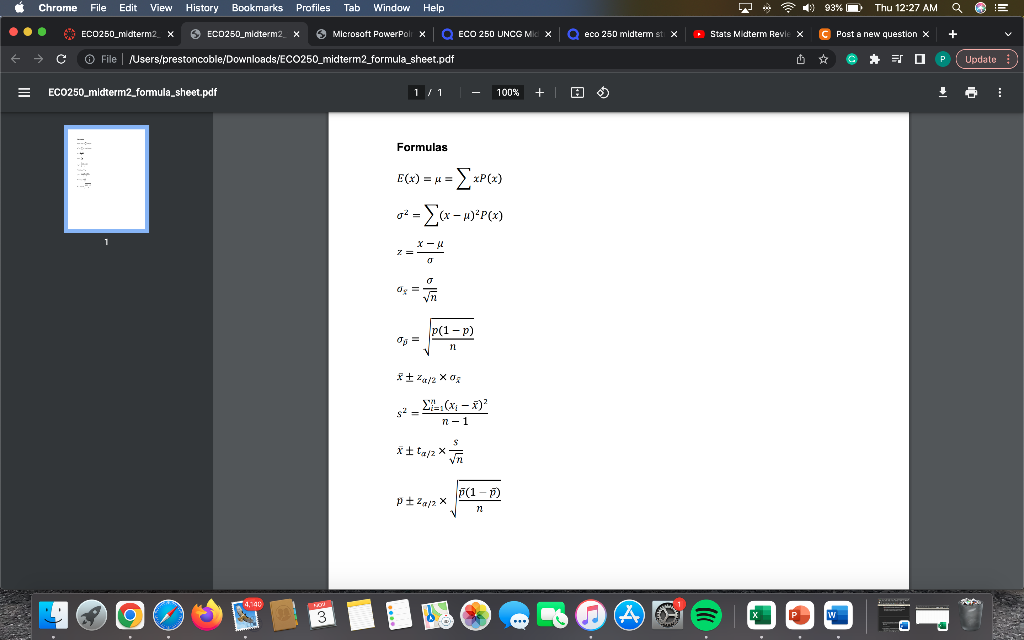
Task: Open the Window menu
Action: [x=391, y=8]
